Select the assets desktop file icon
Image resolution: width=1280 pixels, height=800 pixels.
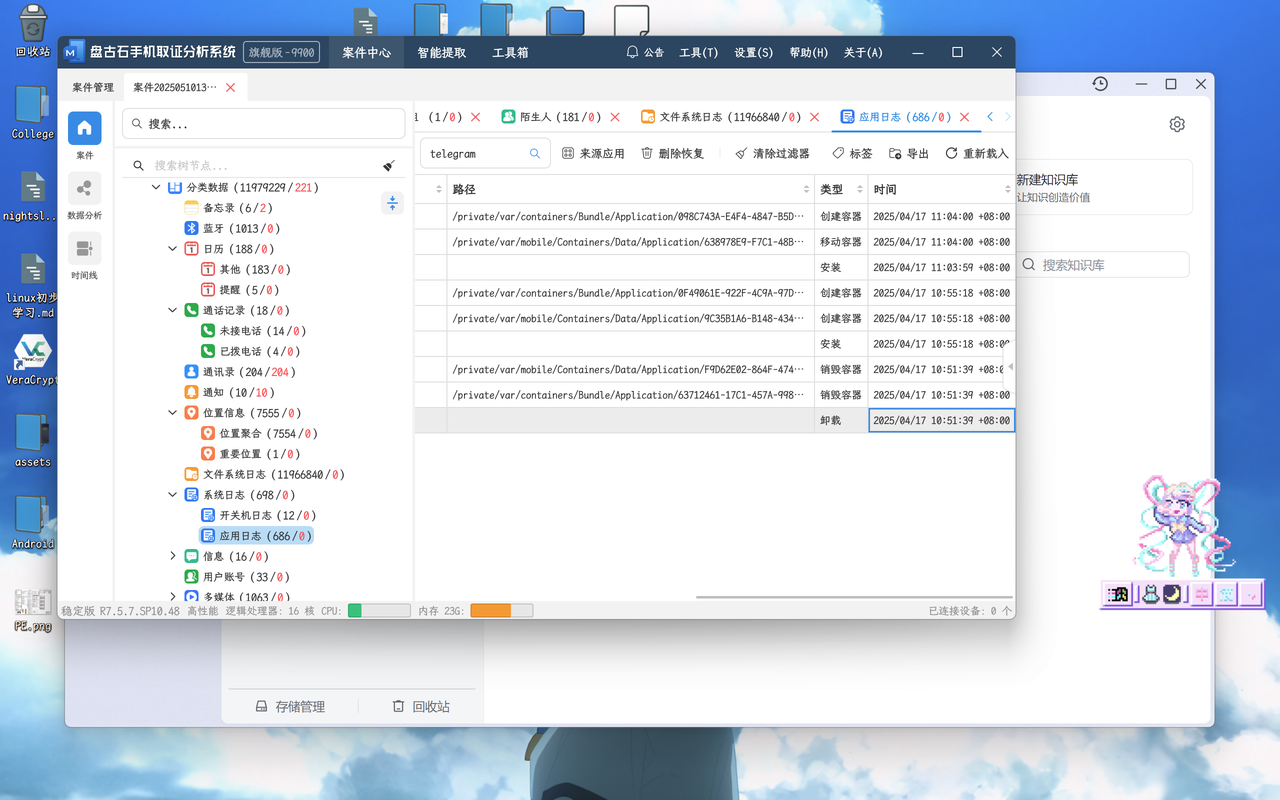pyautogui.click(x=33, y=438)
